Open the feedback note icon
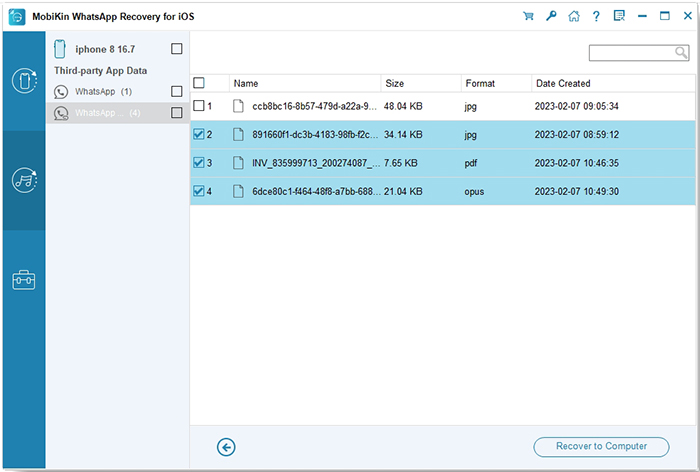The height and width of the screenshot is (472, 700). pos(619,17)
